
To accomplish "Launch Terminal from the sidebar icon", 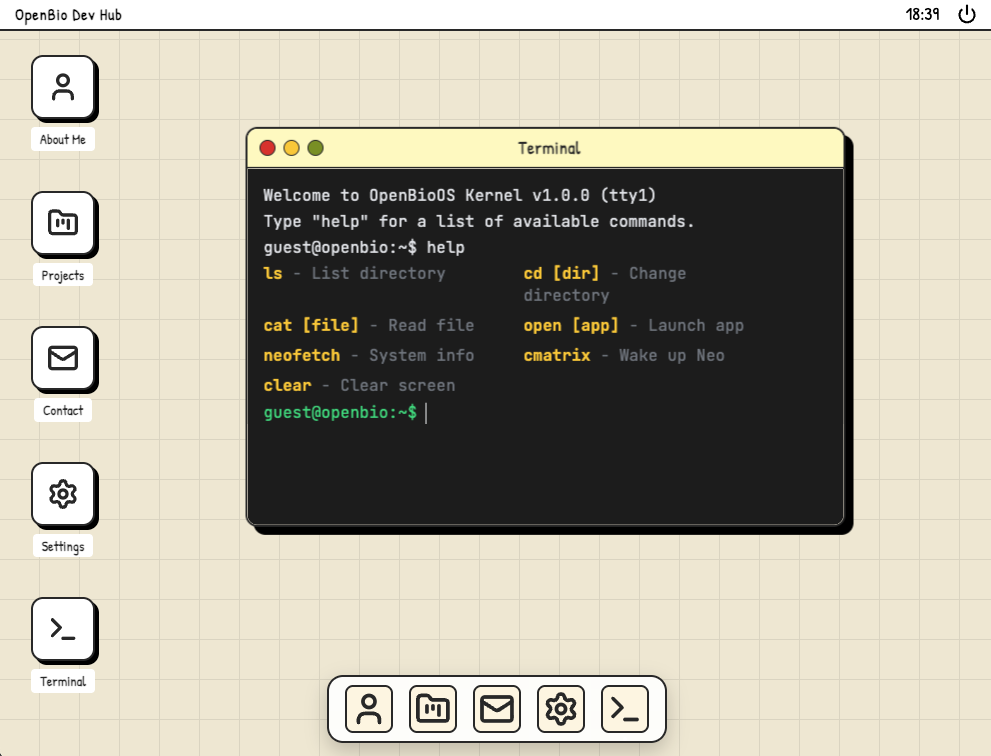I will point(63,629).
